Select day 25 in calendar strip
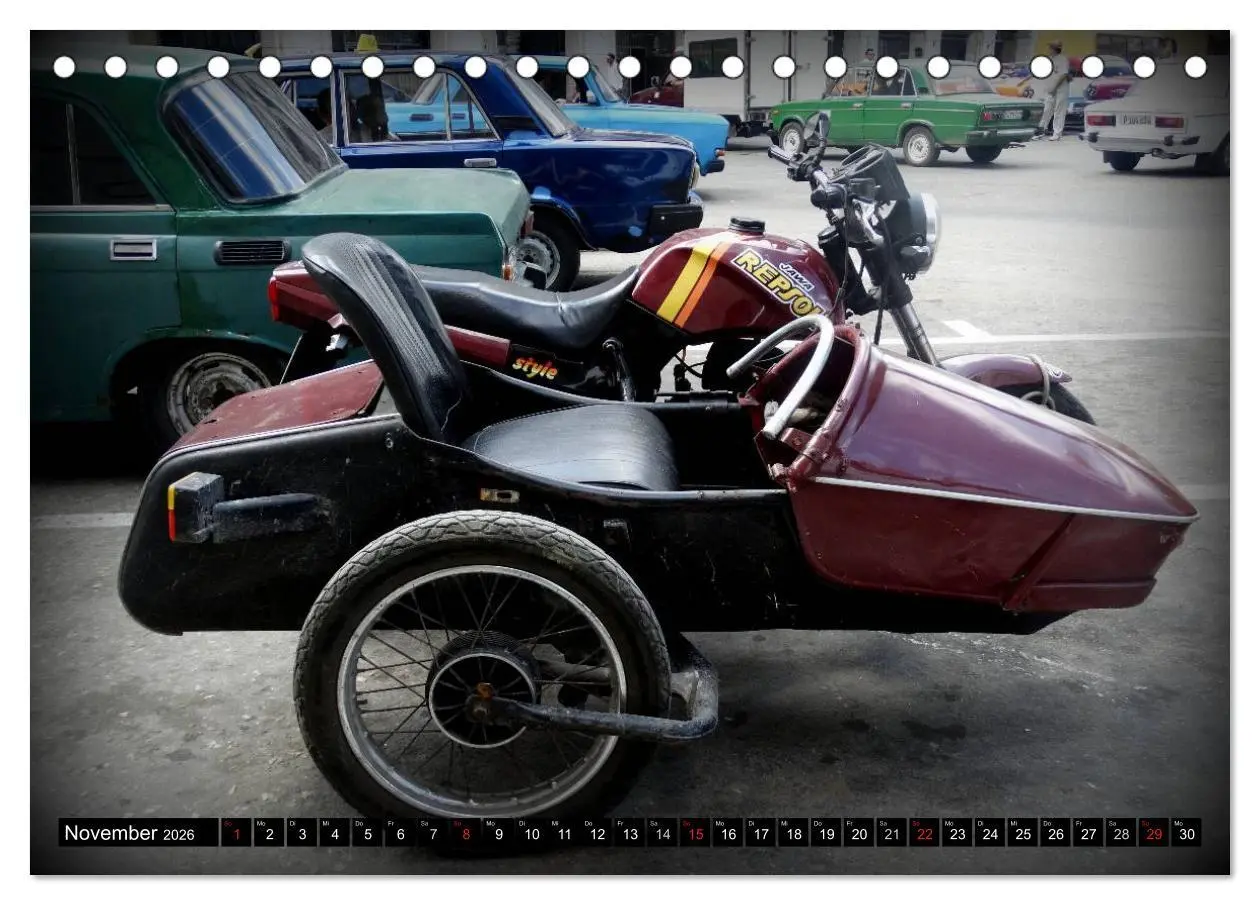This screenshot has width=1260, height=905. [1023, 832]
